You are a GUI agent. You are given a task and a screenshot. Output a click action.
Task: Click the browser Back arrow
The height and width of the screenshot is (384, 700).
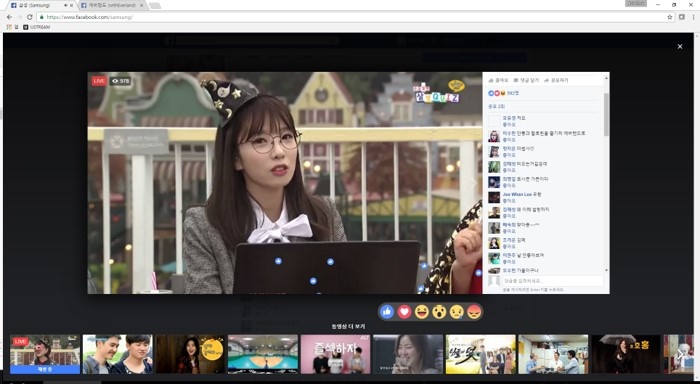coord(9,17)
